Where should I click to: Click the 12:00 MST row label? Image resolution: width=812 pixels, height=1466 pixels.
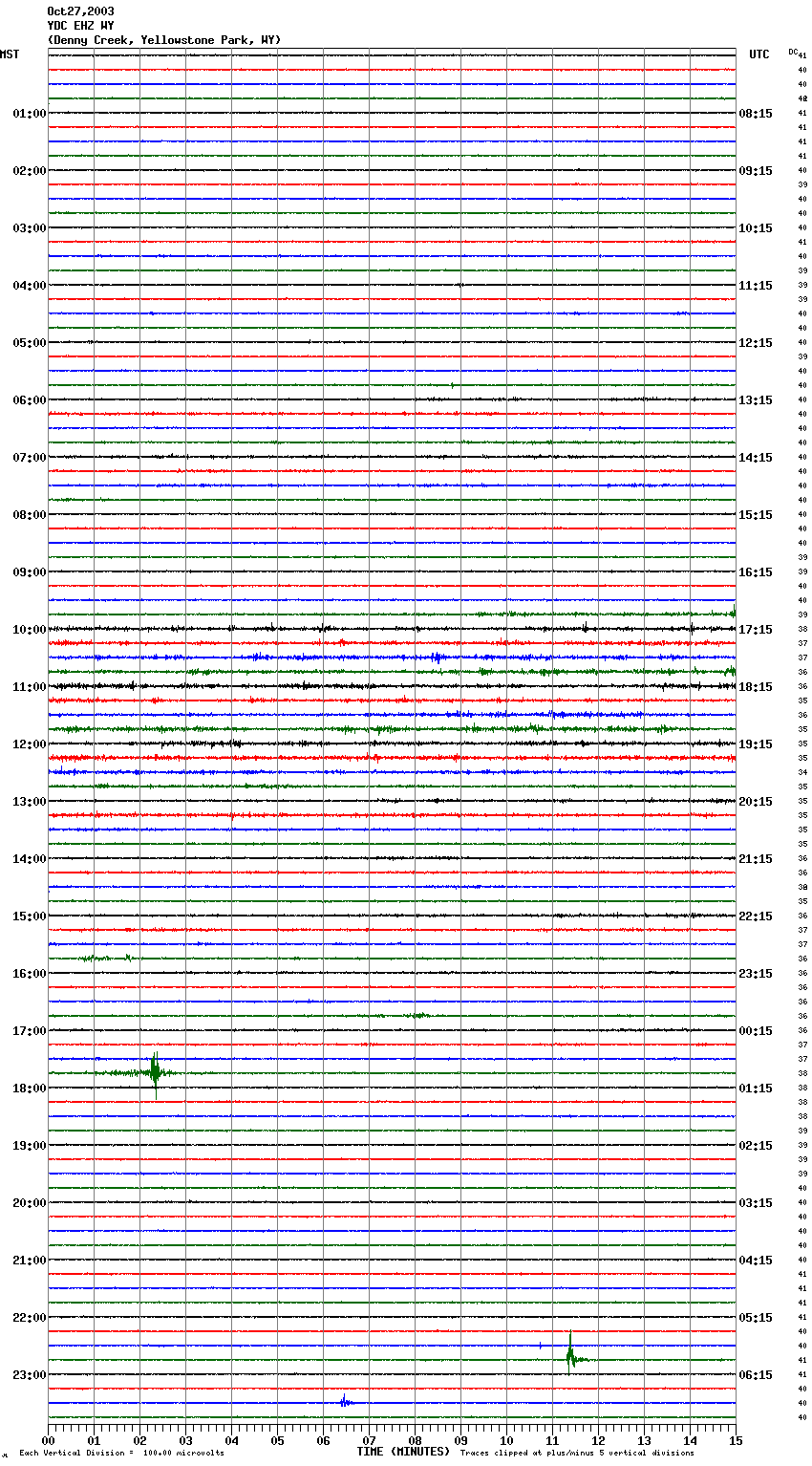[x=30, y=744]
